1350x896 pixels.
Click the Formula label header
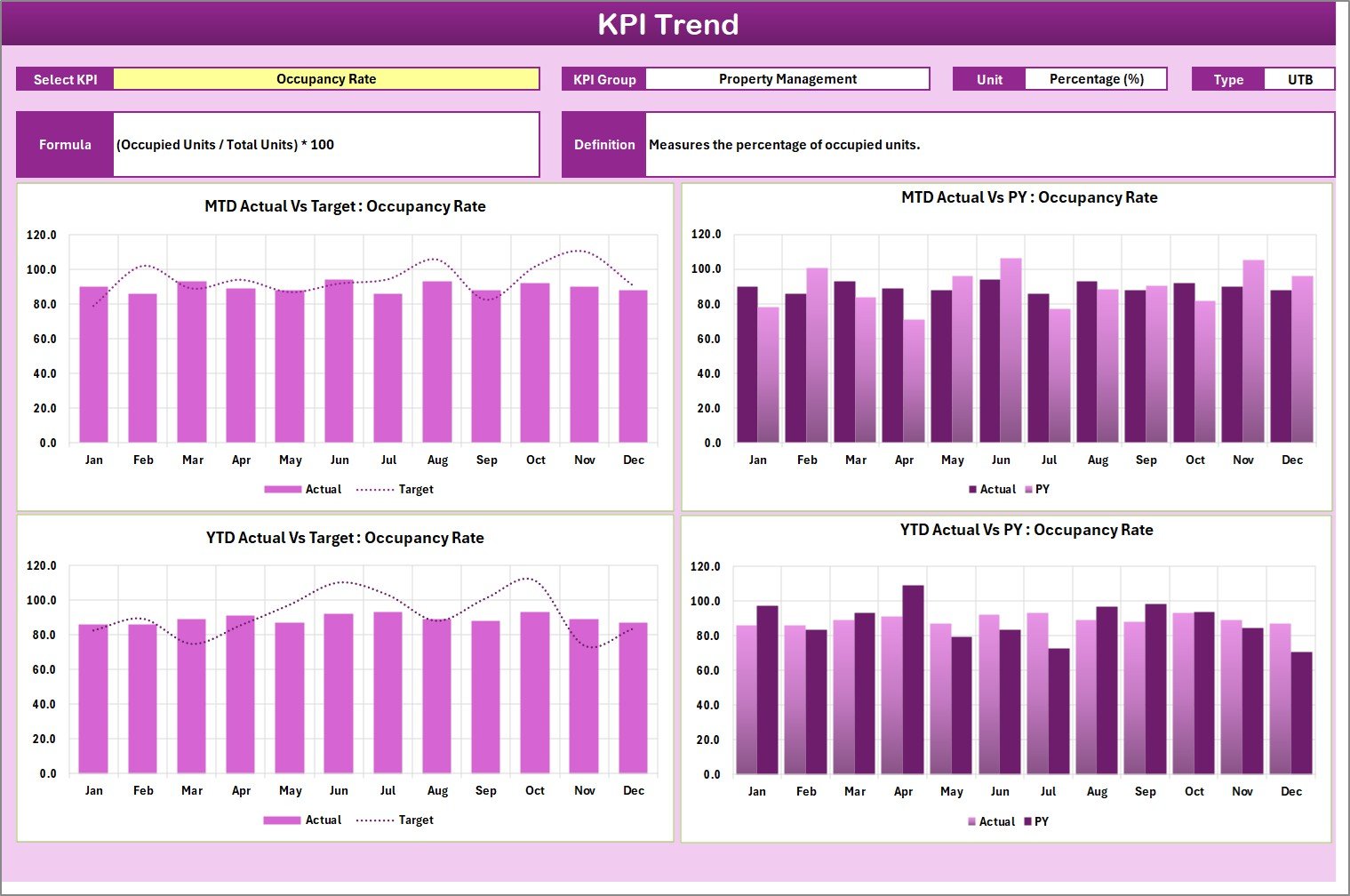click(x=65, y=144)
